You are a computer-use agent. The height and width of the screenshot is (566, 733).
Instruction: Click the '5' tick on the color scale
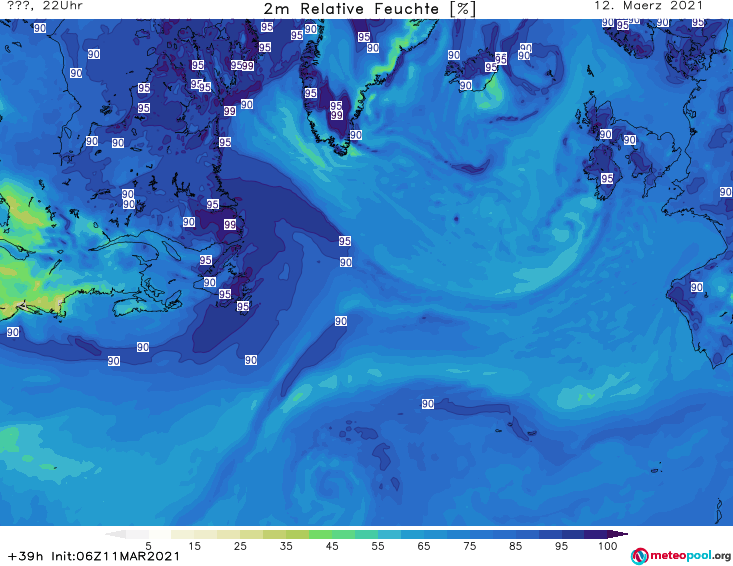(148, 546)
